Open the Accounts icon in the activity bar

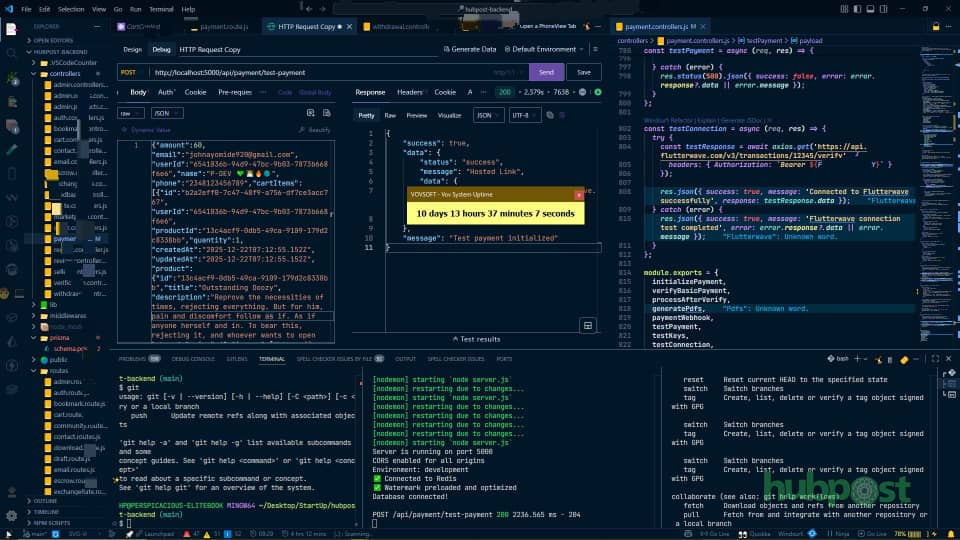pyautogui.click(x=11, y=492)
